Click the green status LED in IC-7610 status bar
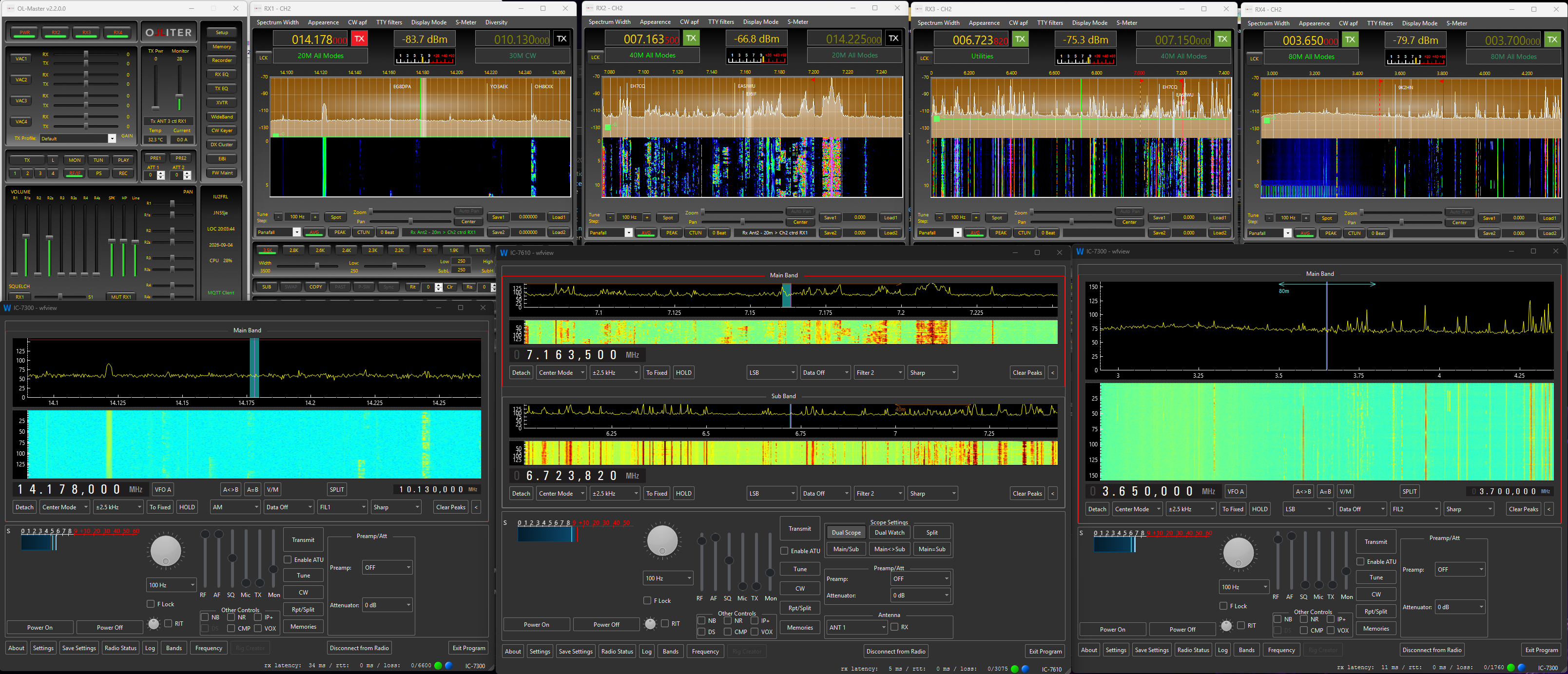This screenshot has height=674, width=1568. (x=1014, y=669)
